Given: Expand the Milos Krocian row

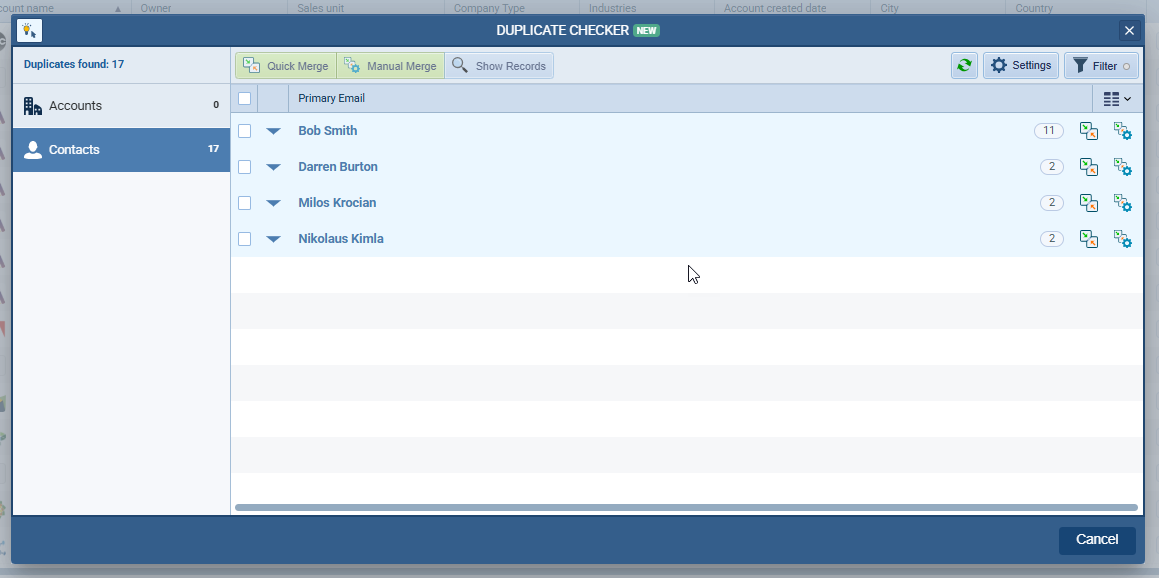Looking at the screenshot, I should coord(273,203).
